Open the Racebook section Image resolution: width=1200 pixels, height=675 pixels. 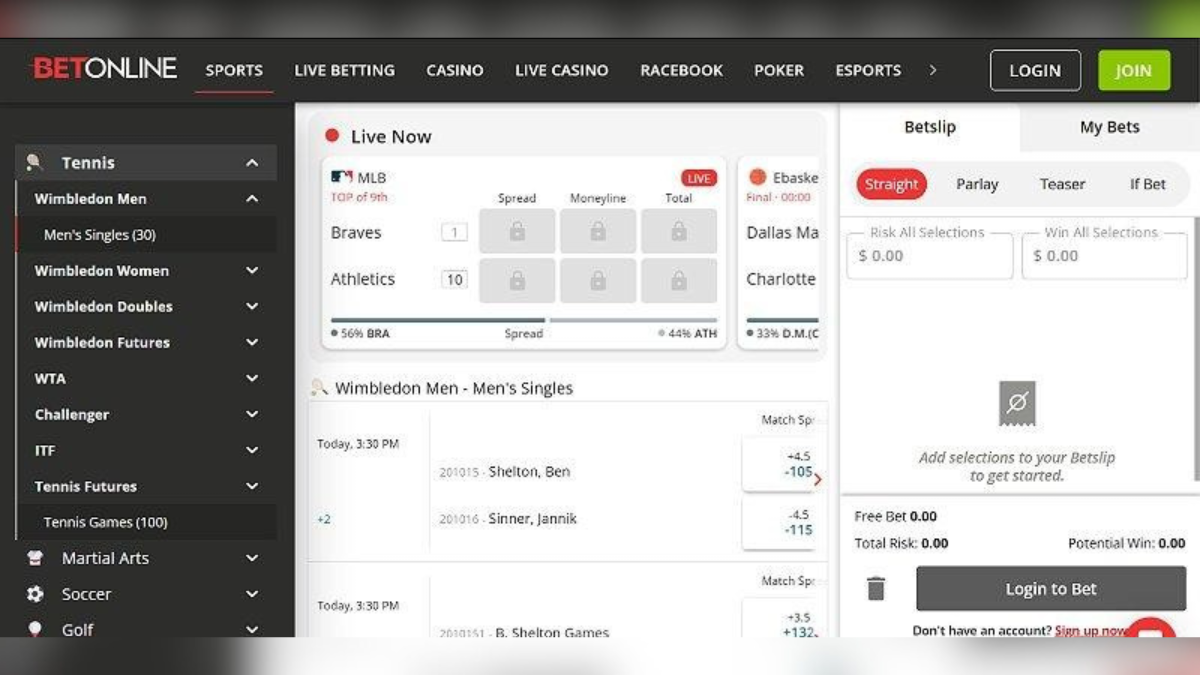681,70
